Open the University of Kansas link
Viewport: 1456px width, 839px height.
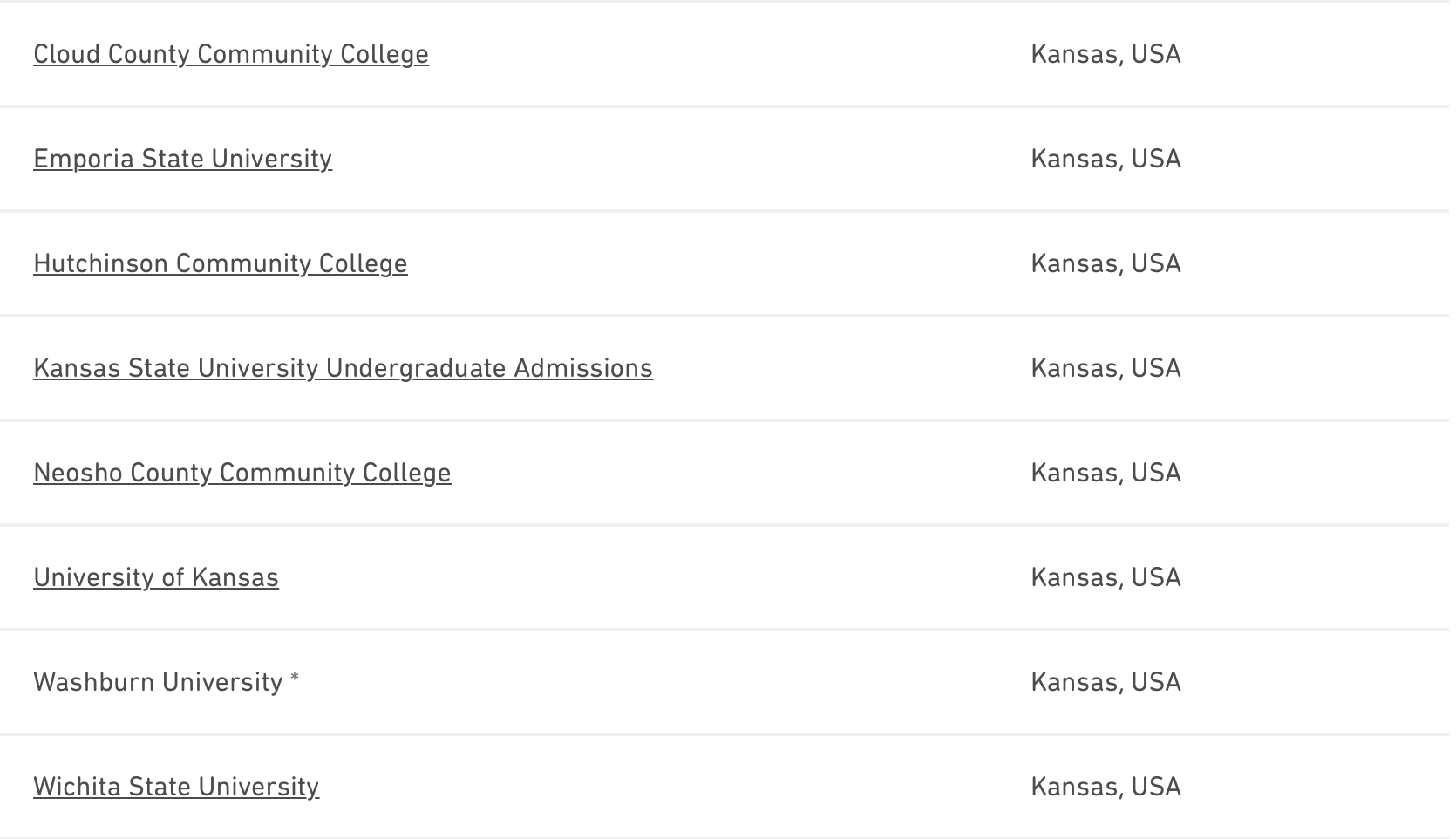[x=155, y=577]
